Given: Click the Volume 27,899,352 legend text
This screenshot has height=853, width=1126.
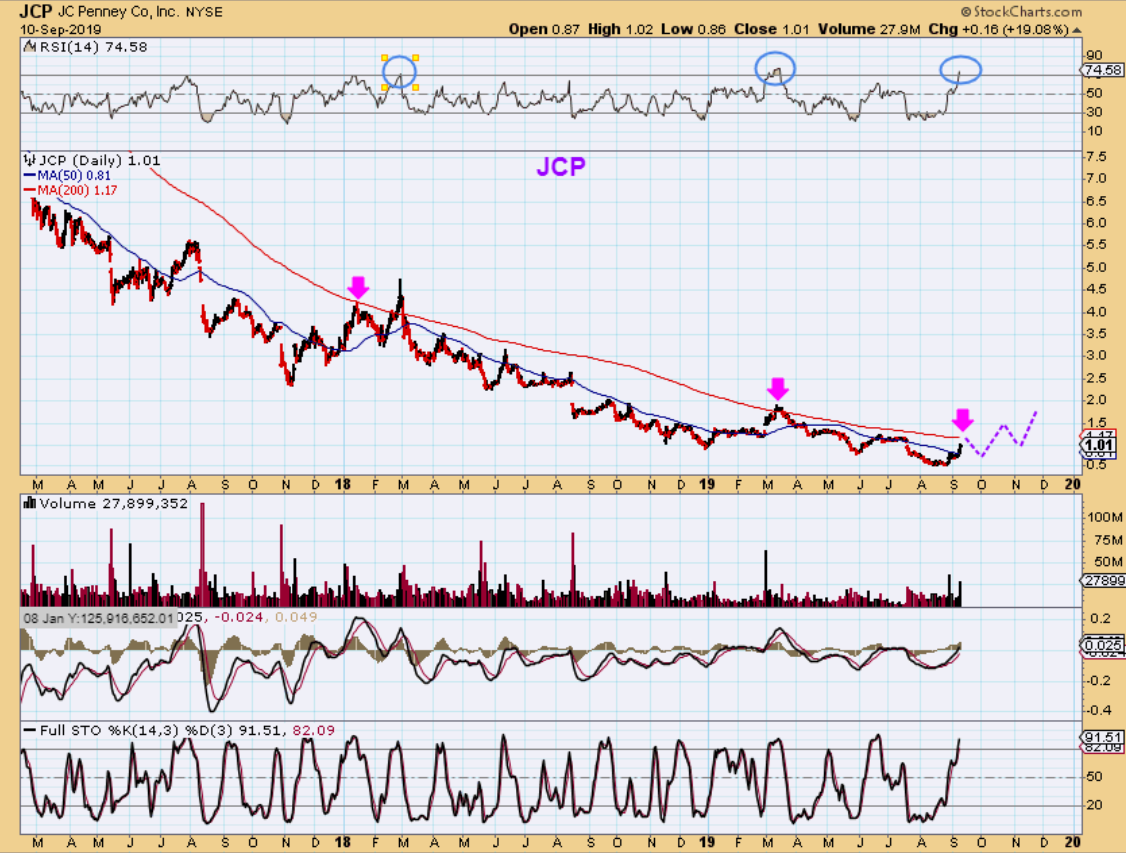Looking at the screenshot, I should point(113,503).
